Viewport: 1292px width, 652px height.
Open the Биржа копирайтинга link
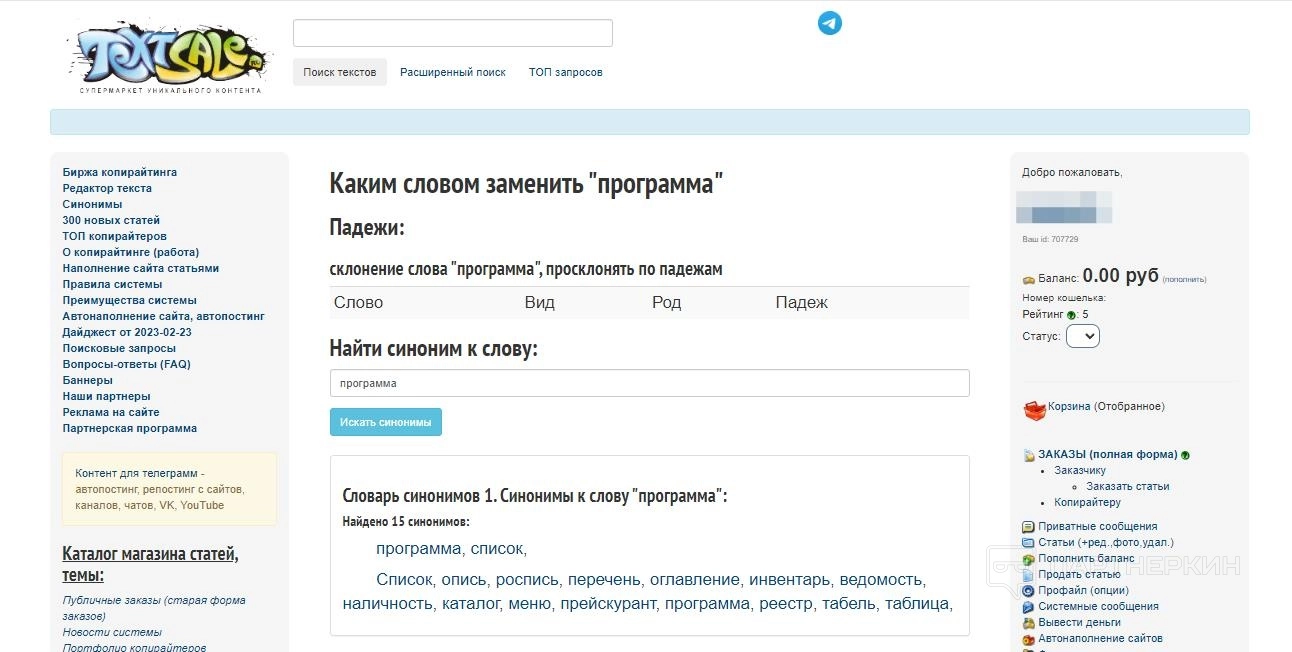(x=120, y=172)
